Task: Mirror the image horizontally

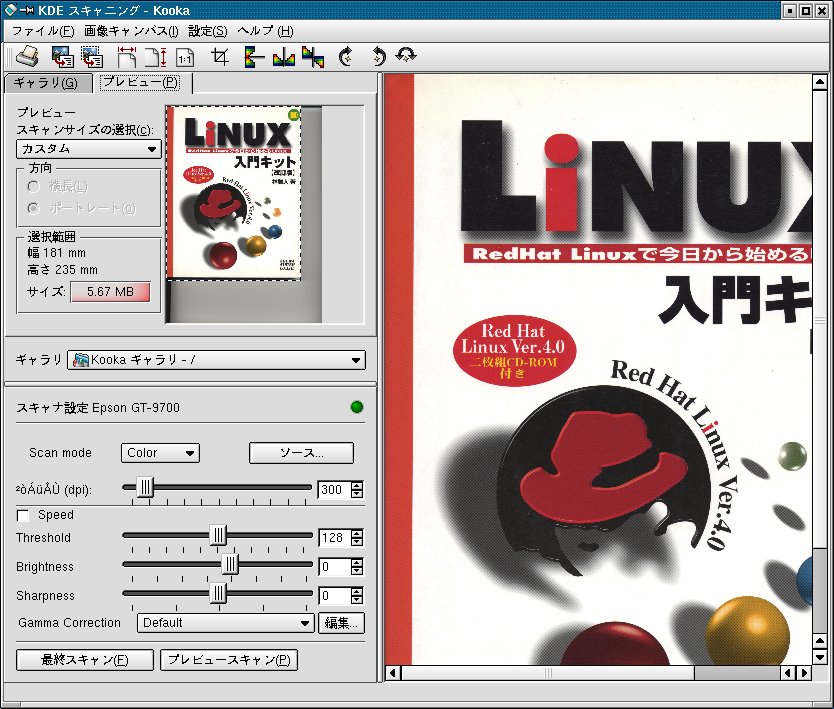Action: tap(283, 56)
